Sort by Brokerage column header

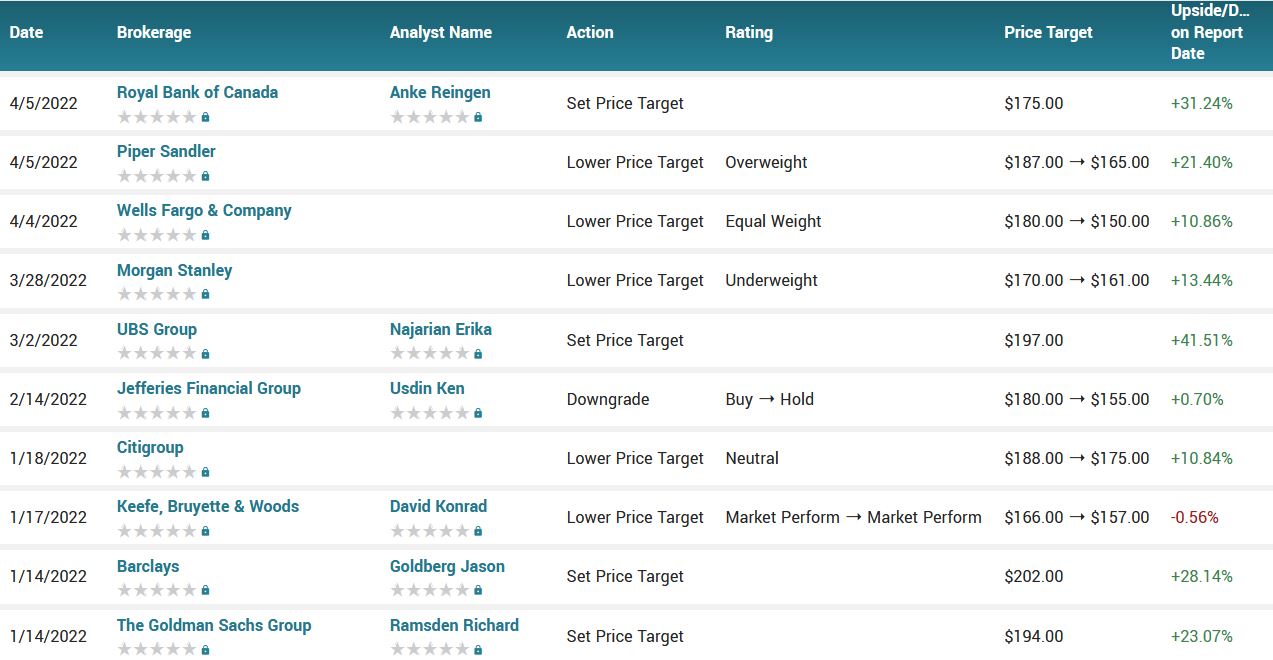point(154,32)
